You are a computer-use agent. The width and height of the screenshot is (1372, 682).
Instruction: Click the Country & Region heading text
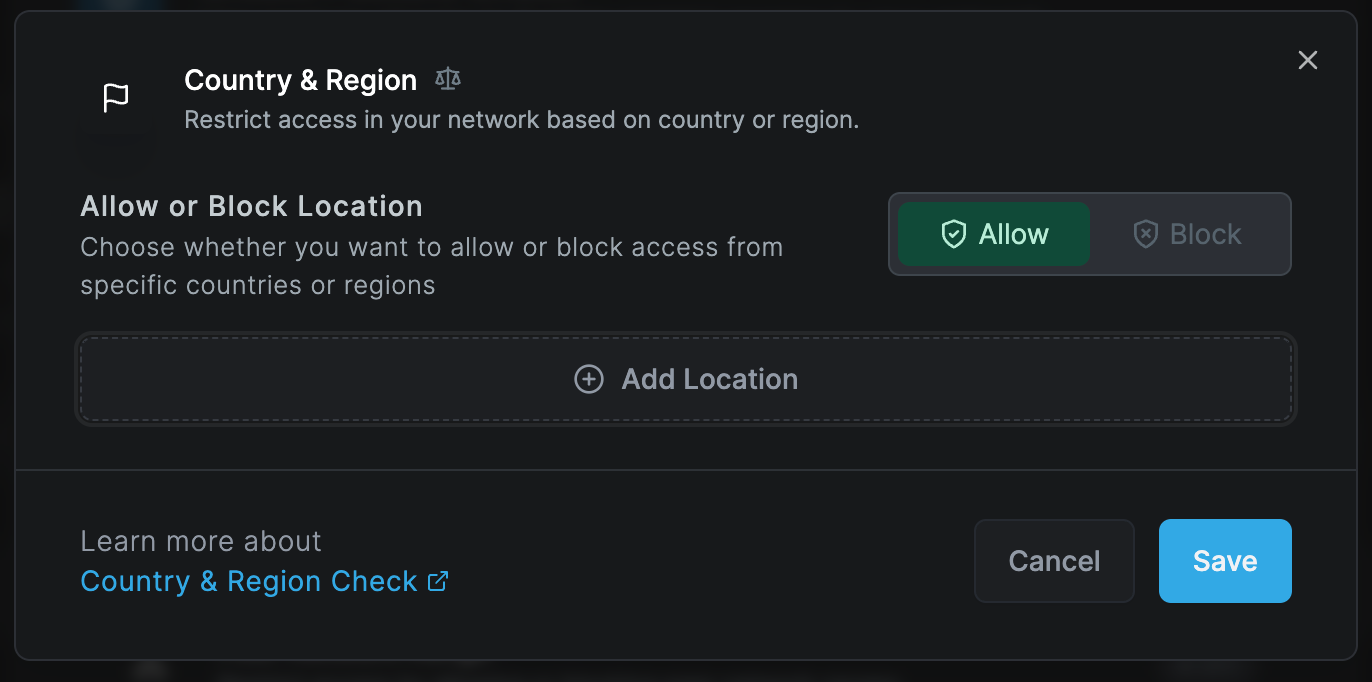(300, 80)
